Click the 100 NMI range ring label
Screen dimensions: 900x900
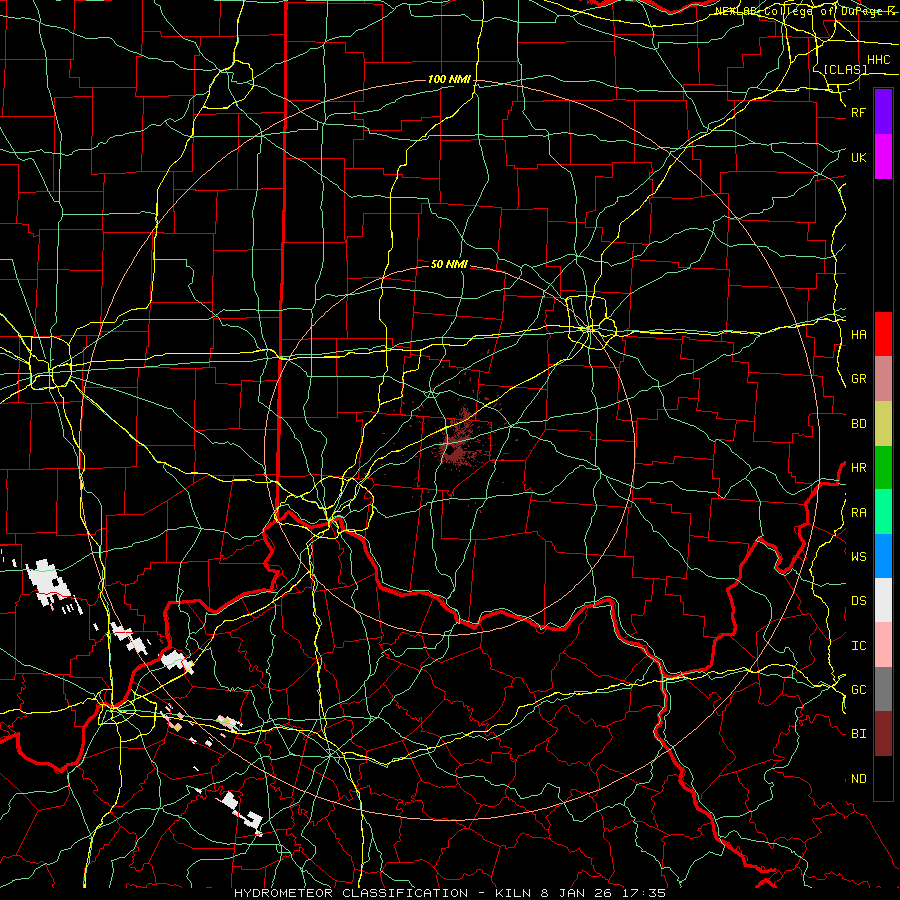coord(449,79)
